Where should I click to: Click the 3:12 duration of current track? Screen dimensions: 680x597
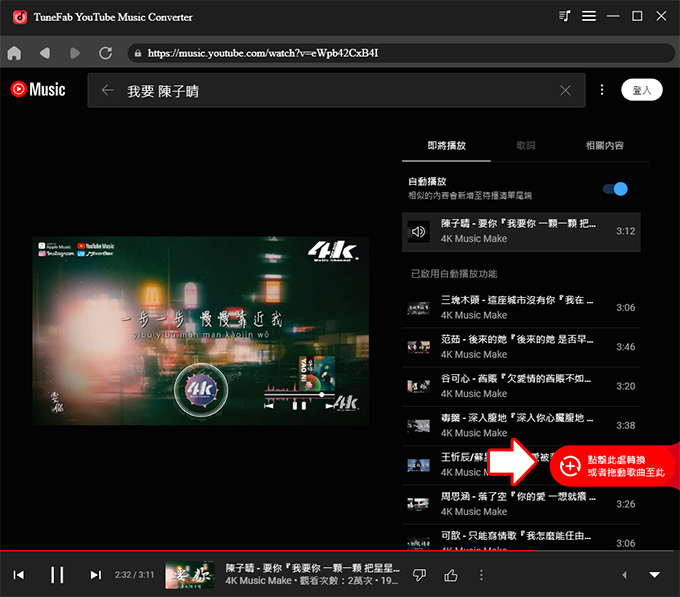(625, 231)
